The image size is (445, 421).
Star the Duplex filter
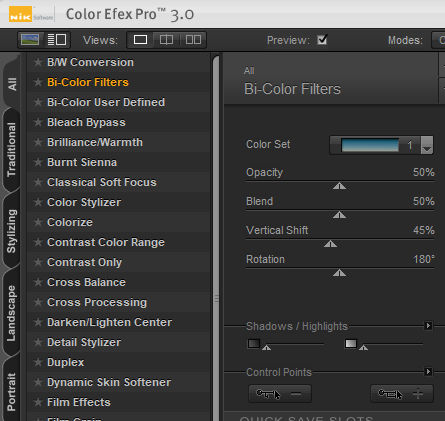pos(38,362)
